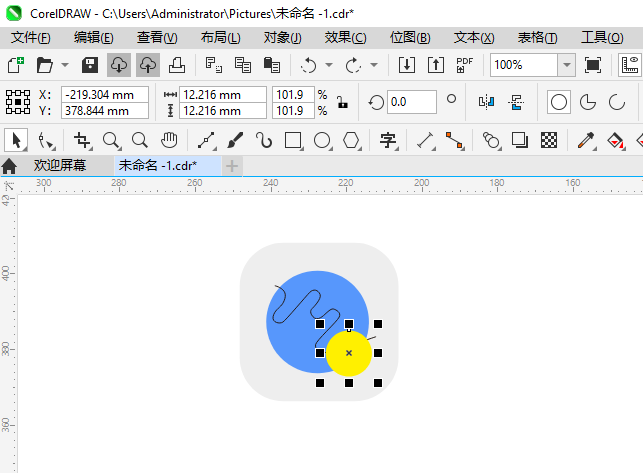This screenshot has width=643, height=473.
Task: Select the Freehand line tool
Action: (207, 140)
